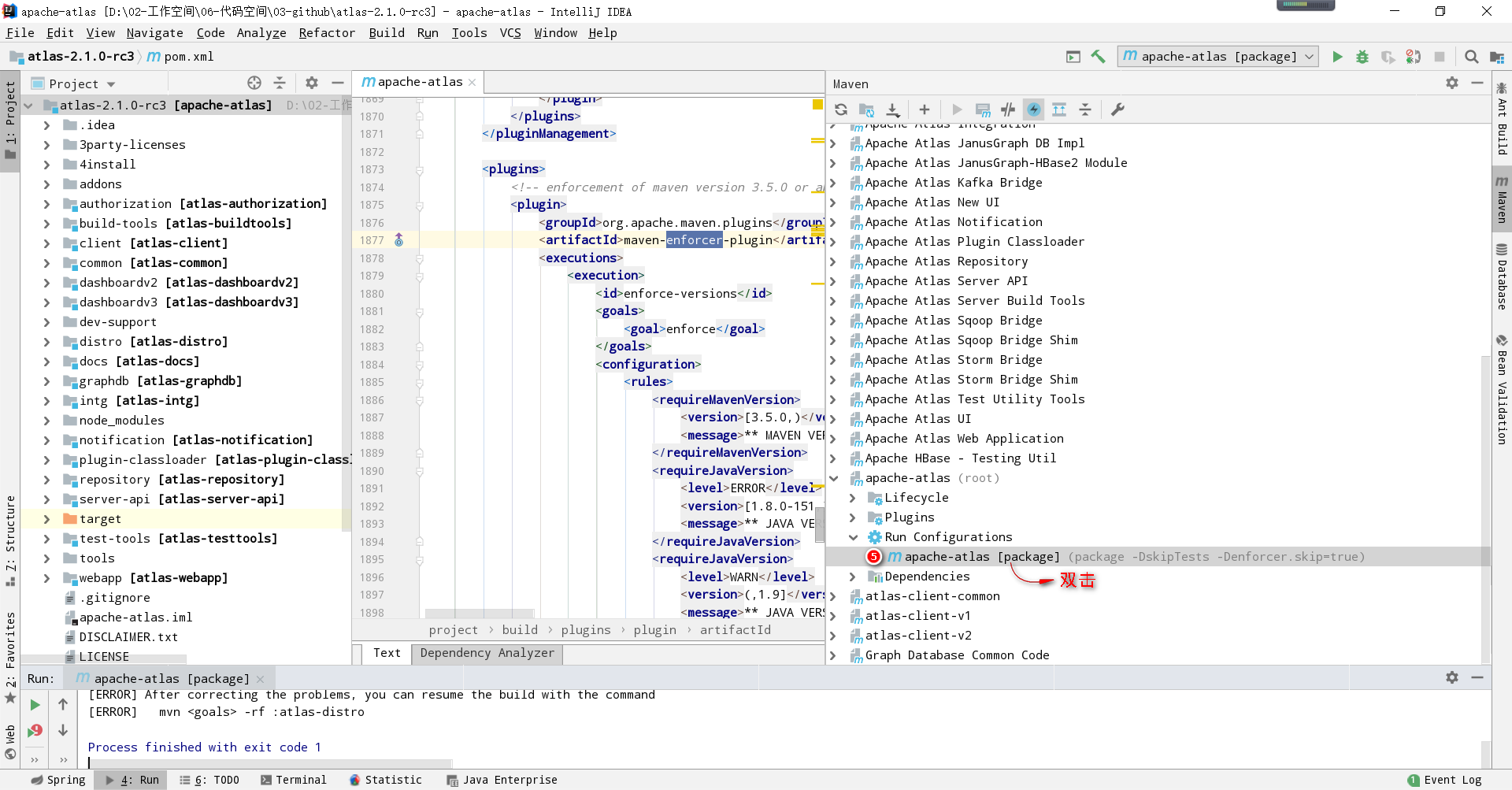Open the VCS menu
This screenshot has height=790, width=1512.
(510, 33)
